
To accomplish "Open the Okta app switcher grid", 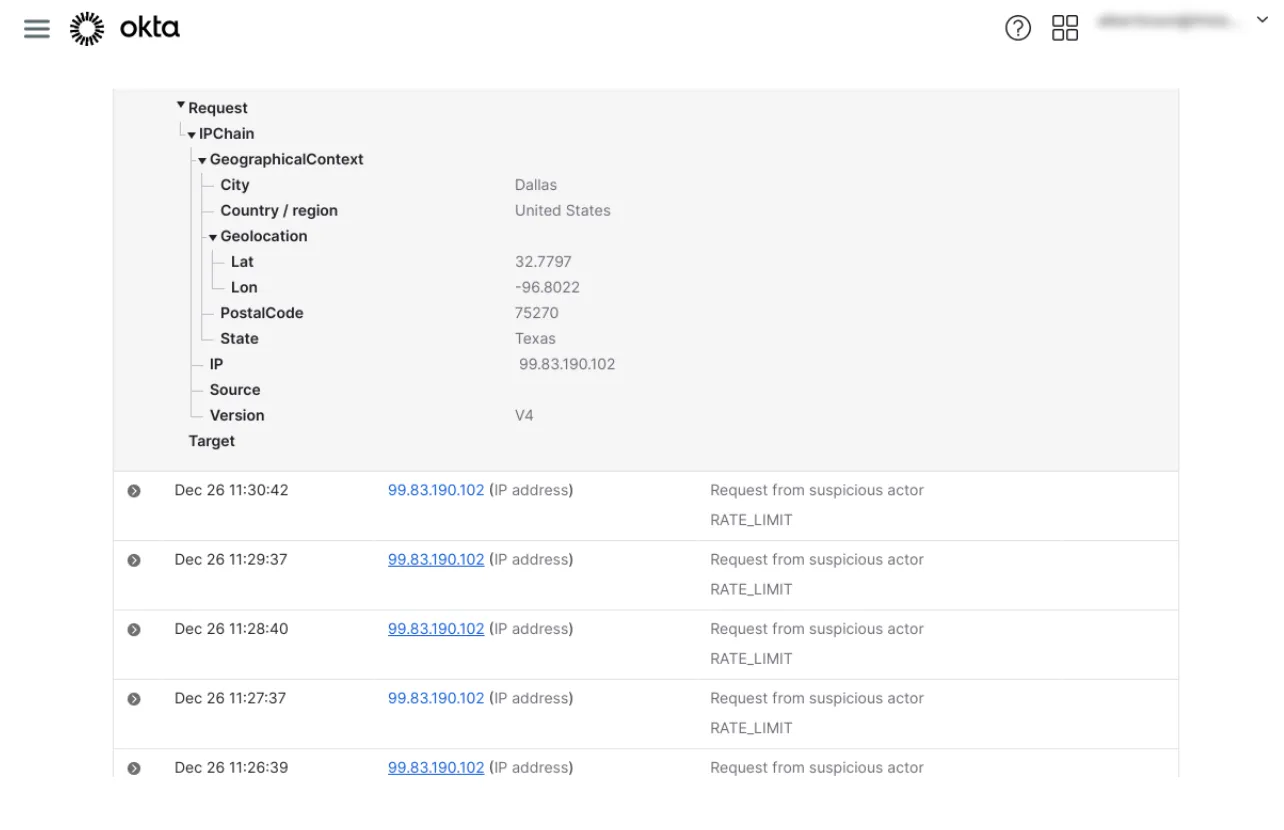I will (x=1066, y=28).
